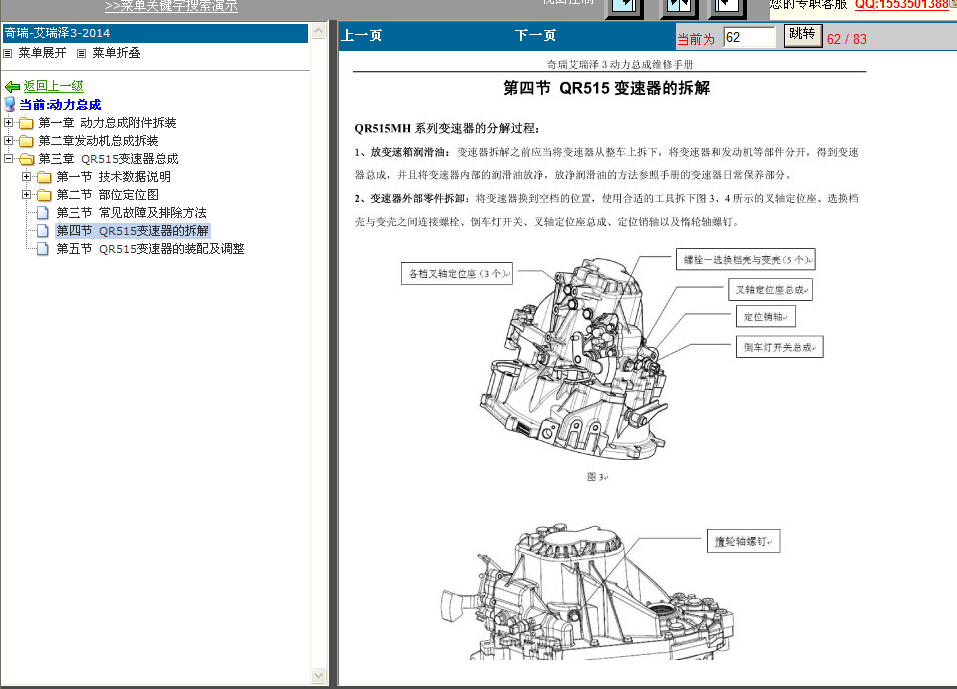Open 第四节 QR515变速器的拆解
Image resolution: width=957 pixels, height=689 pixels.
pyautogui.click(x=132, y=231)
